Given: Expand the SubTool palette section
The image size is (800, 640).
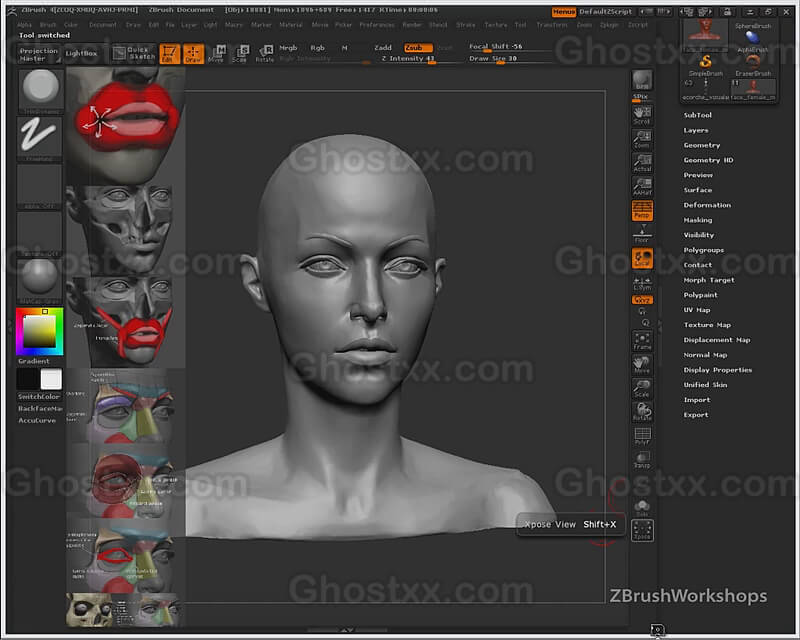Looking at the screenshot, I should point(697,115).
